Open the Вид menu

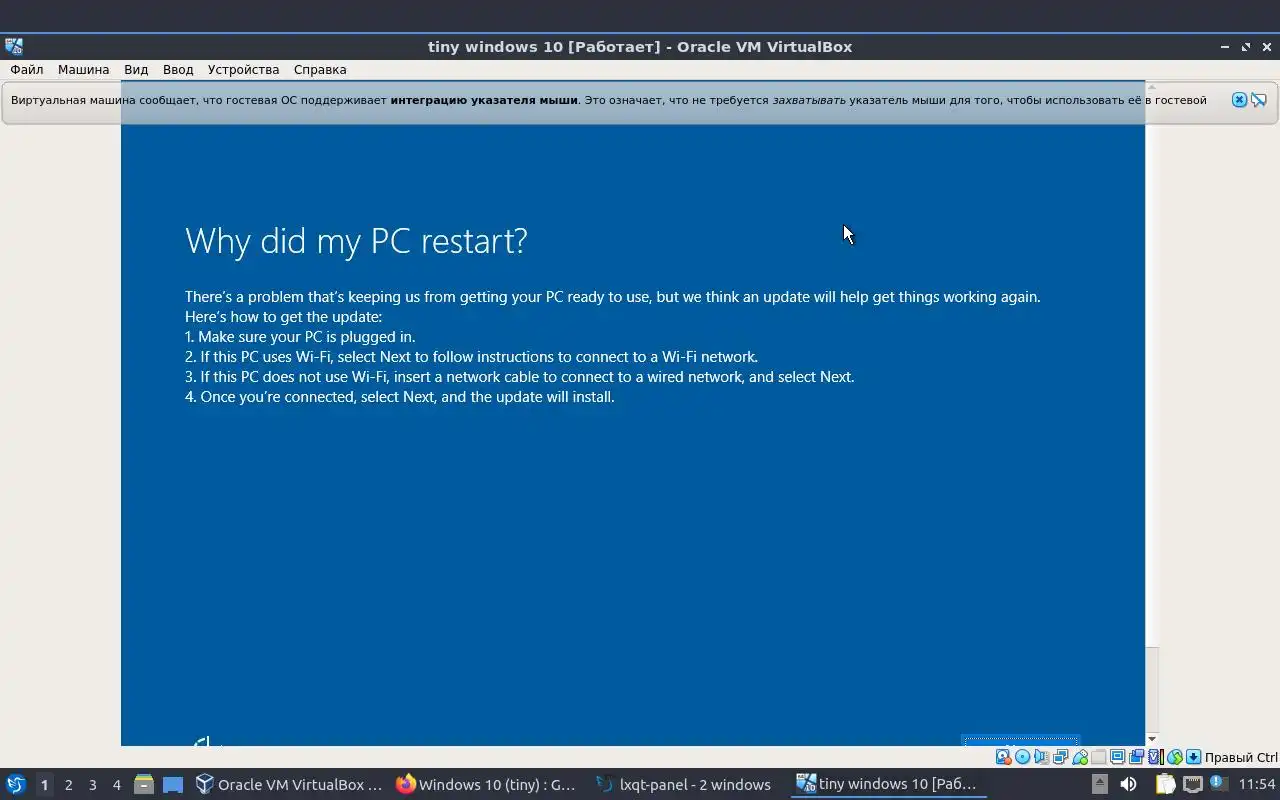136,70
